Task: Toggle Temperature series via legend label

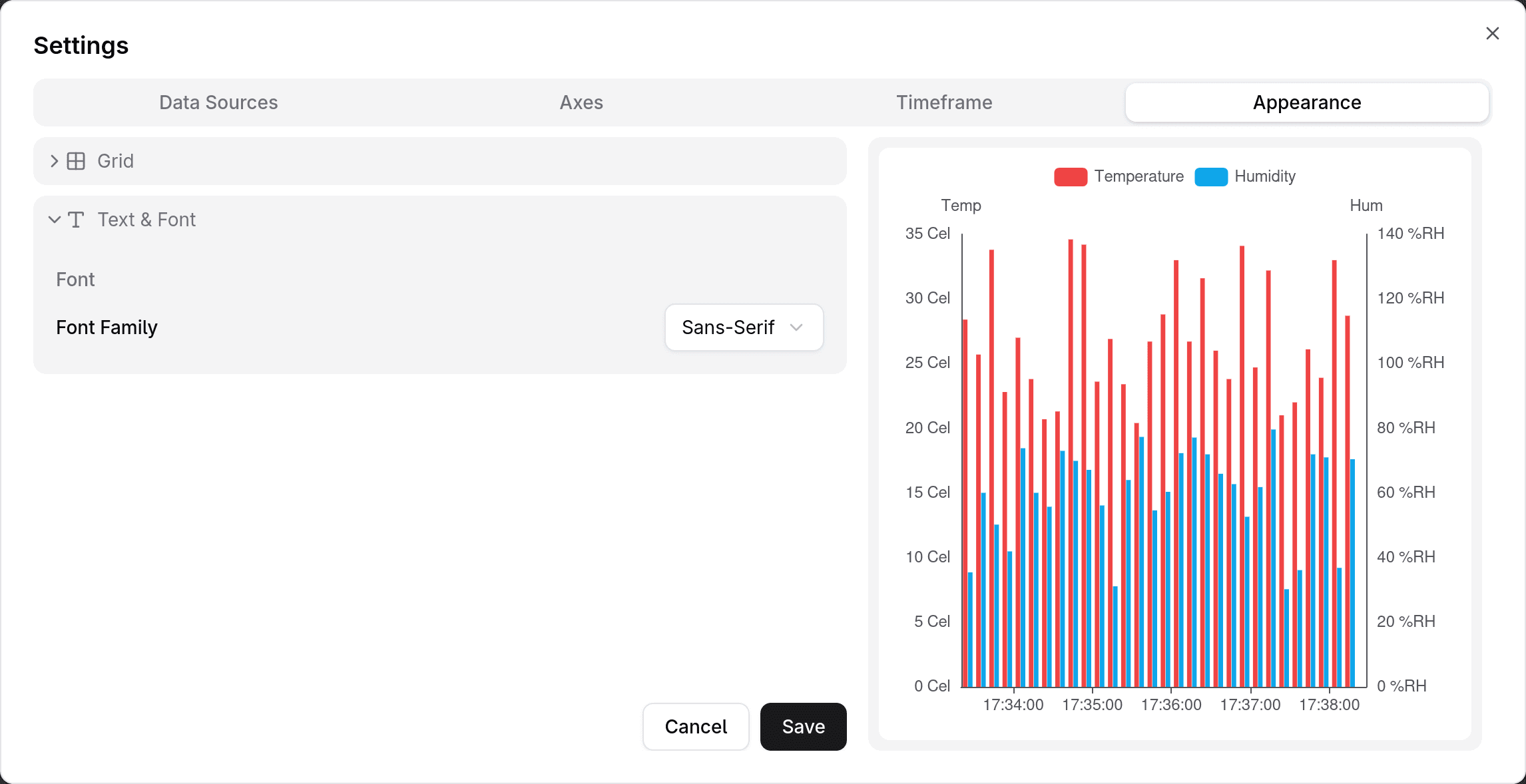Action: [x=1139, y=176]
